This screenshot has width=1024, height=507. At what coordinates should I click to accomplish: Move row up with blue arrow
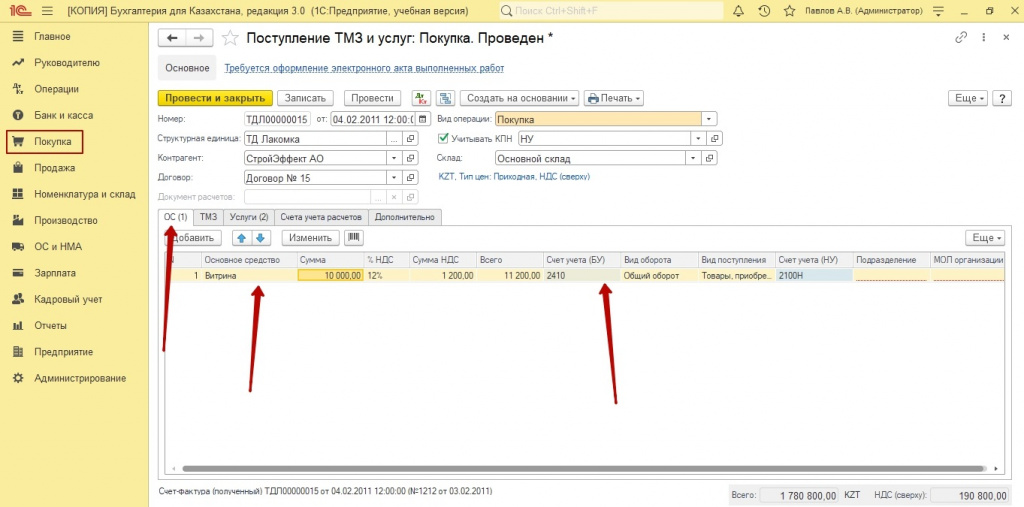[x=241, y=238]
